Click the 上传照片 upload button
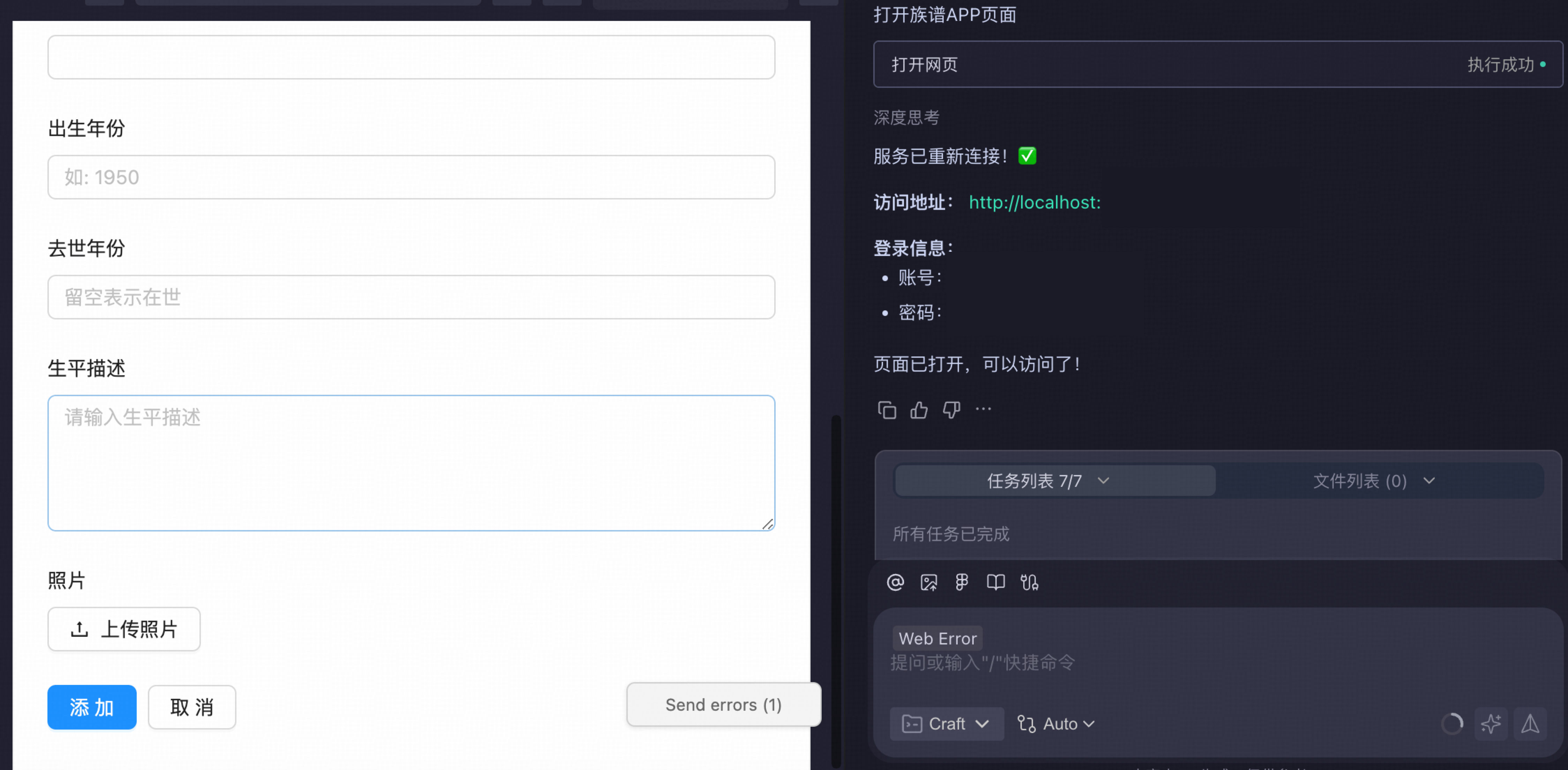1568x770 pixels. (x=124, y=629)
